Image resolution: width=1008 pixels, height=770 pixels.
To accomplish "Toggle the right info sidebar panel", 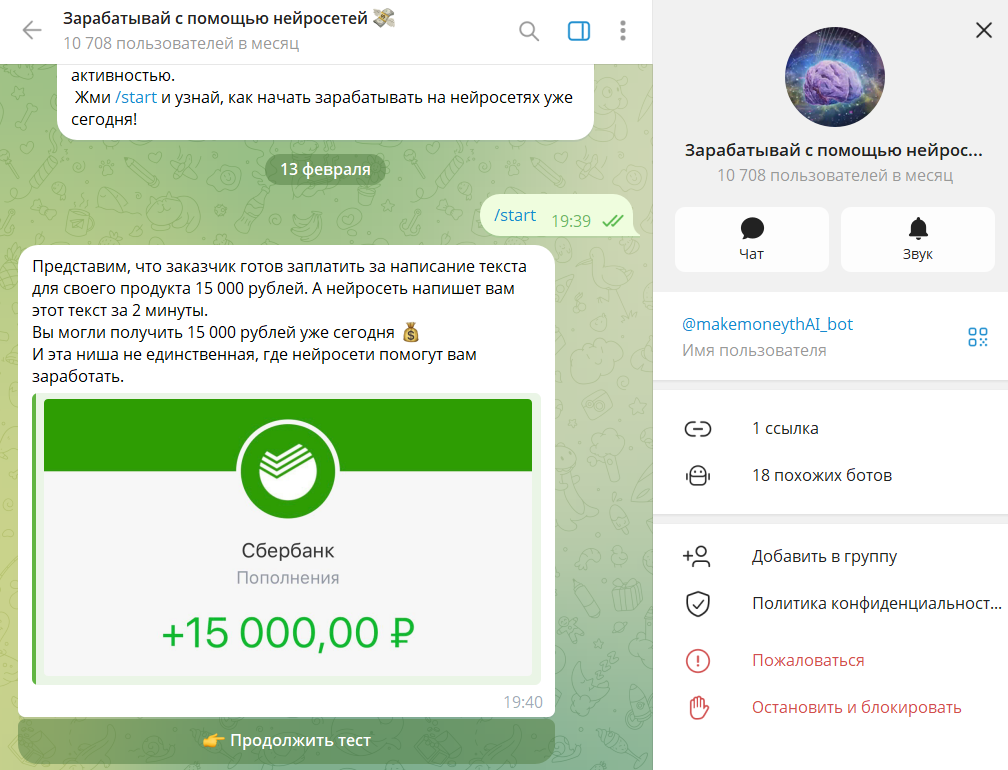I will [579, 30].
